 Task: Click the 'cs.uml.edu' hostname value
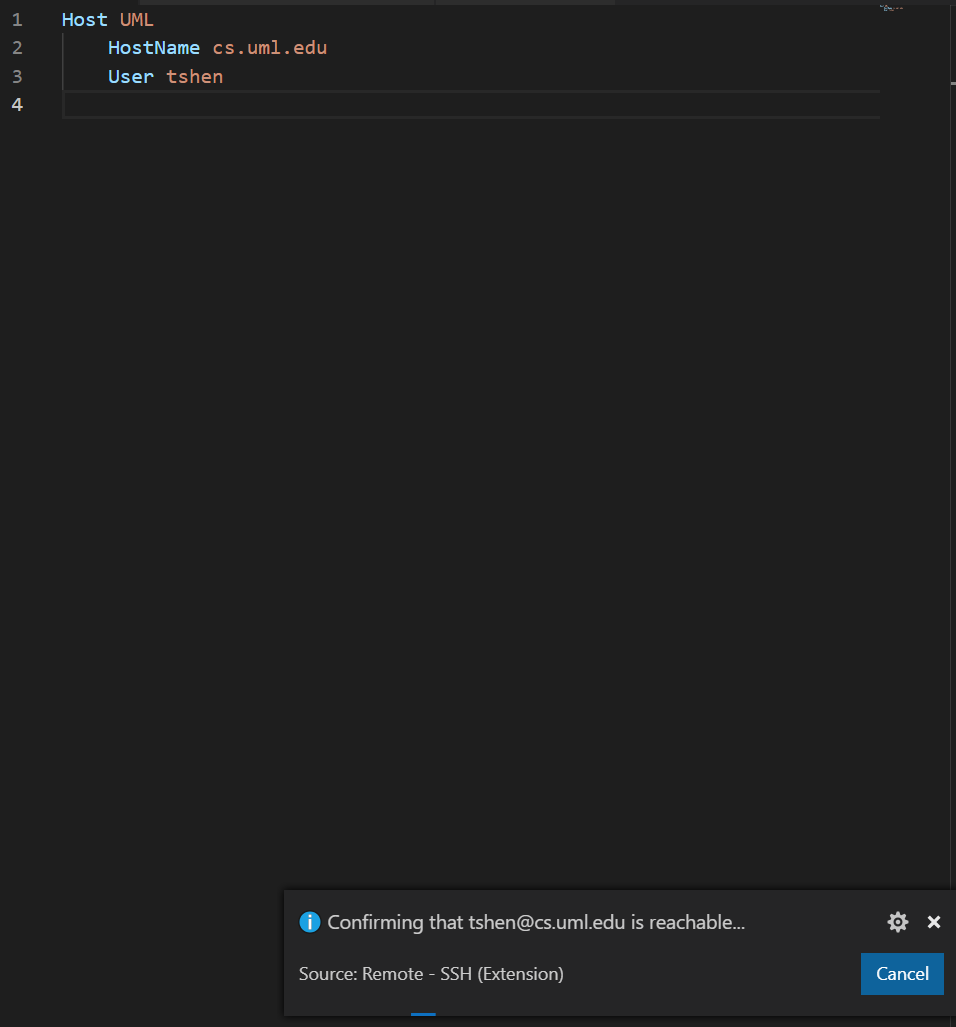269,47
